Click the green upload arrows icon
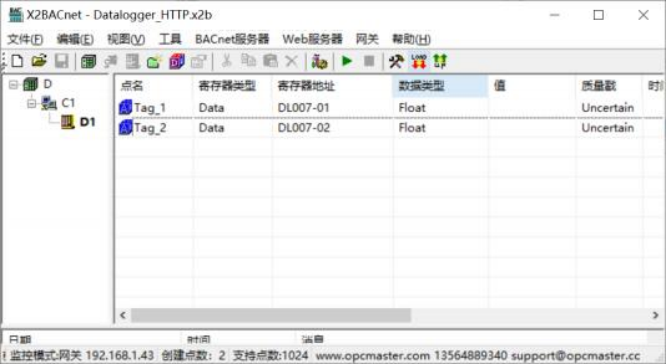This screenshot has width=667, height=364. click(x=440, y=62)
